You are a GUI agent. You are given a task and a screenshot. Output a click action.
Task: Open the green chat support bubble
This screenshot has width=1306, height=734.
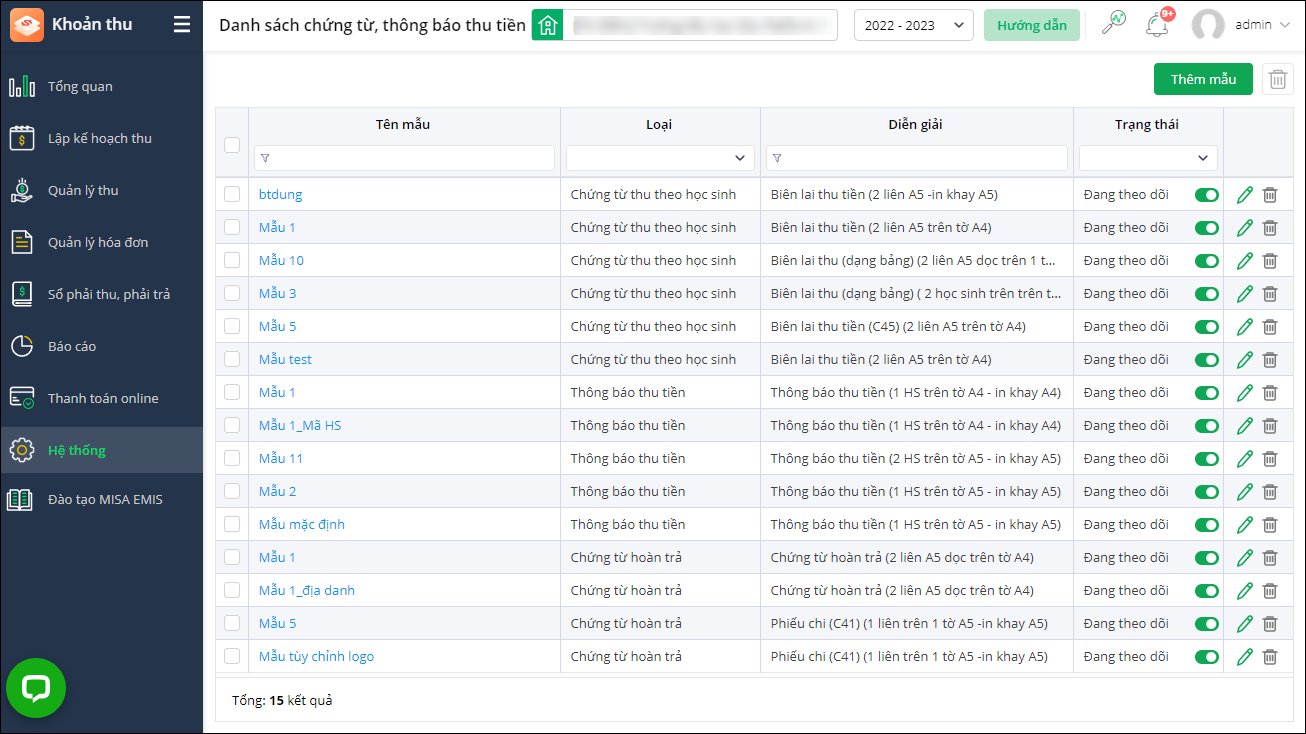point(36,688)
